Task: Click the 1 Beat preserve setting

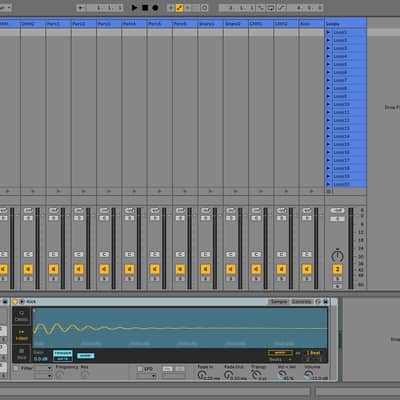Action: [314, 353]
